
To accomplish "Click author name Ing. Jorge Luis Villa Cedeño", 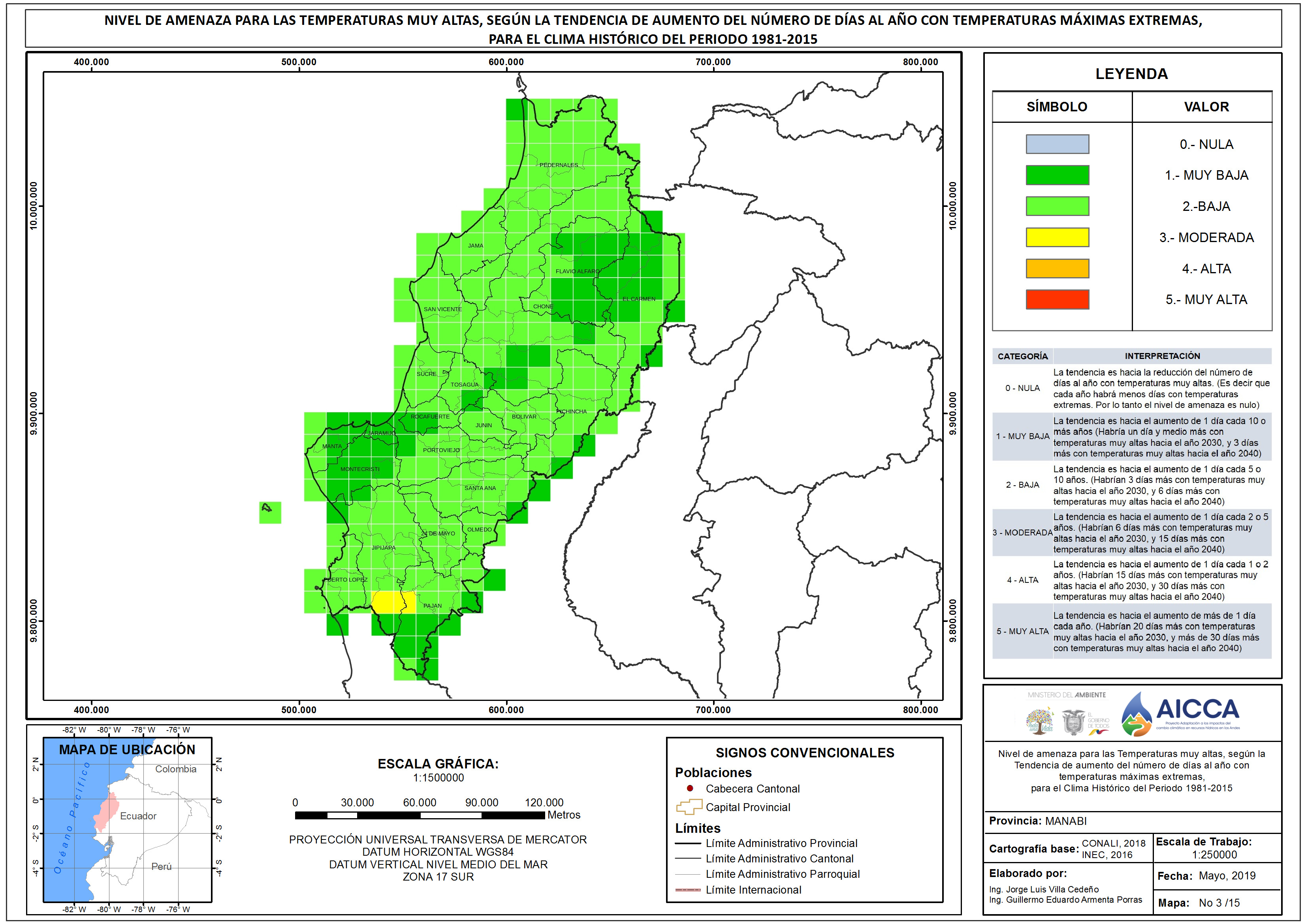I will 1044,889.
